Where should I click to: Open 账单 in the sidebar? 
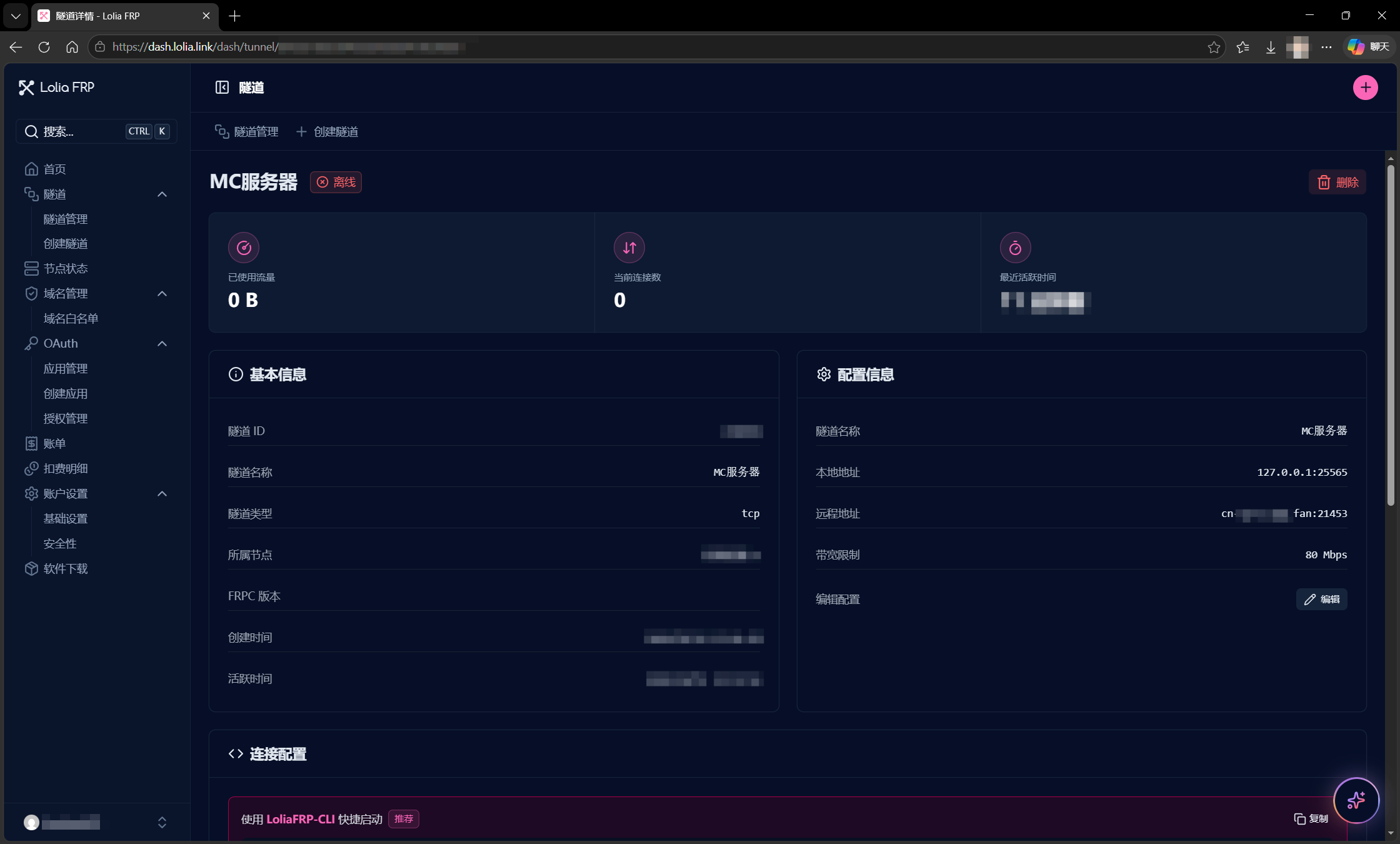(x=97, y=444)
